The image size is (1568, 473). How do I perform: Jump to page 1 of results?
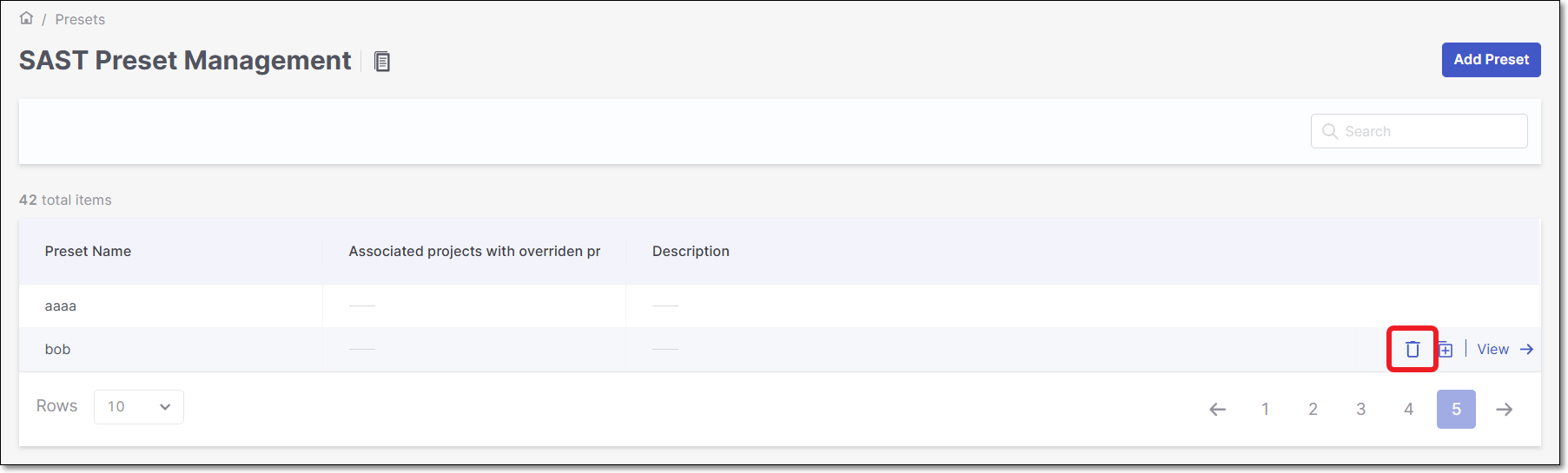[x=1265, y=410]
